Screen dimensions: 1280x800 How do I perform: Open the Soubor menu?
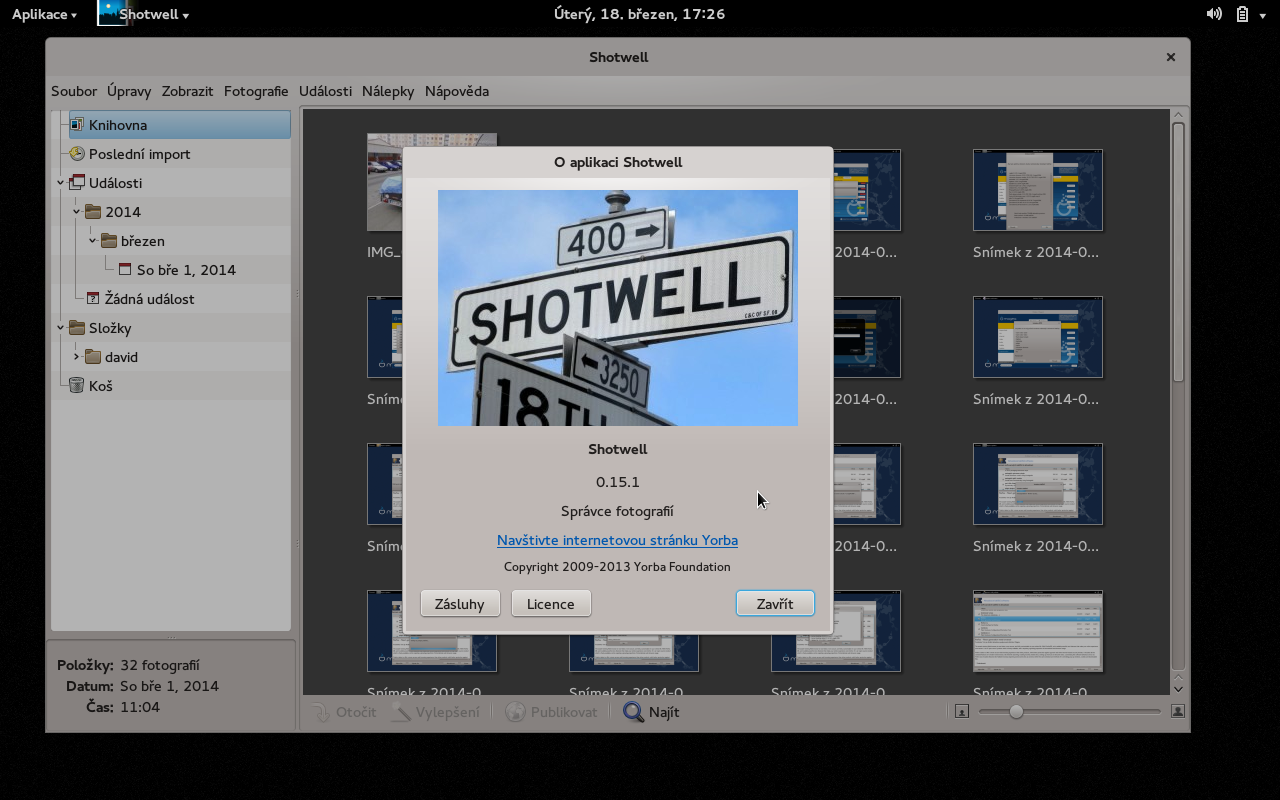74,91
